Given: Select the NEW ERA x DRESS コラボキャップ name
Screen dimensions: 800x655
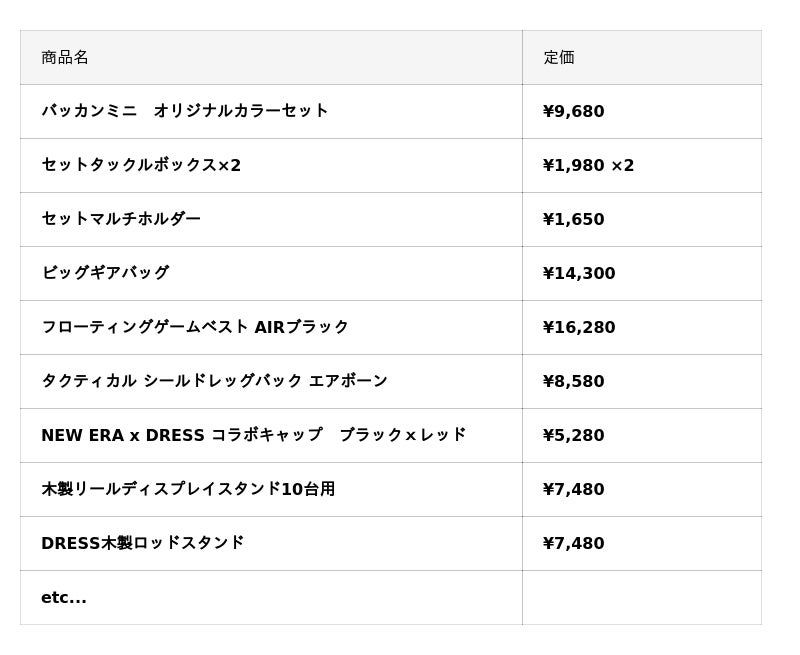Looking at the screenshot, I should 253,435.
